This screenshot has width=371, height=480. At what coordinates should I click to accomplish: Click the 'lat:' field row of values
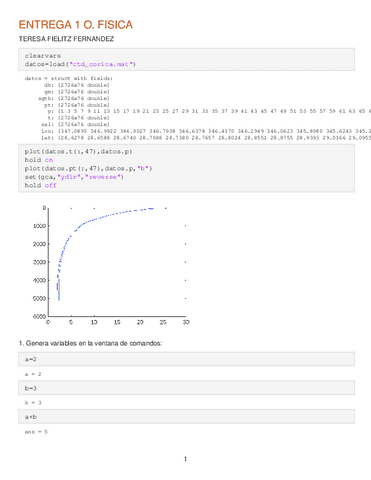coord(206,137)
